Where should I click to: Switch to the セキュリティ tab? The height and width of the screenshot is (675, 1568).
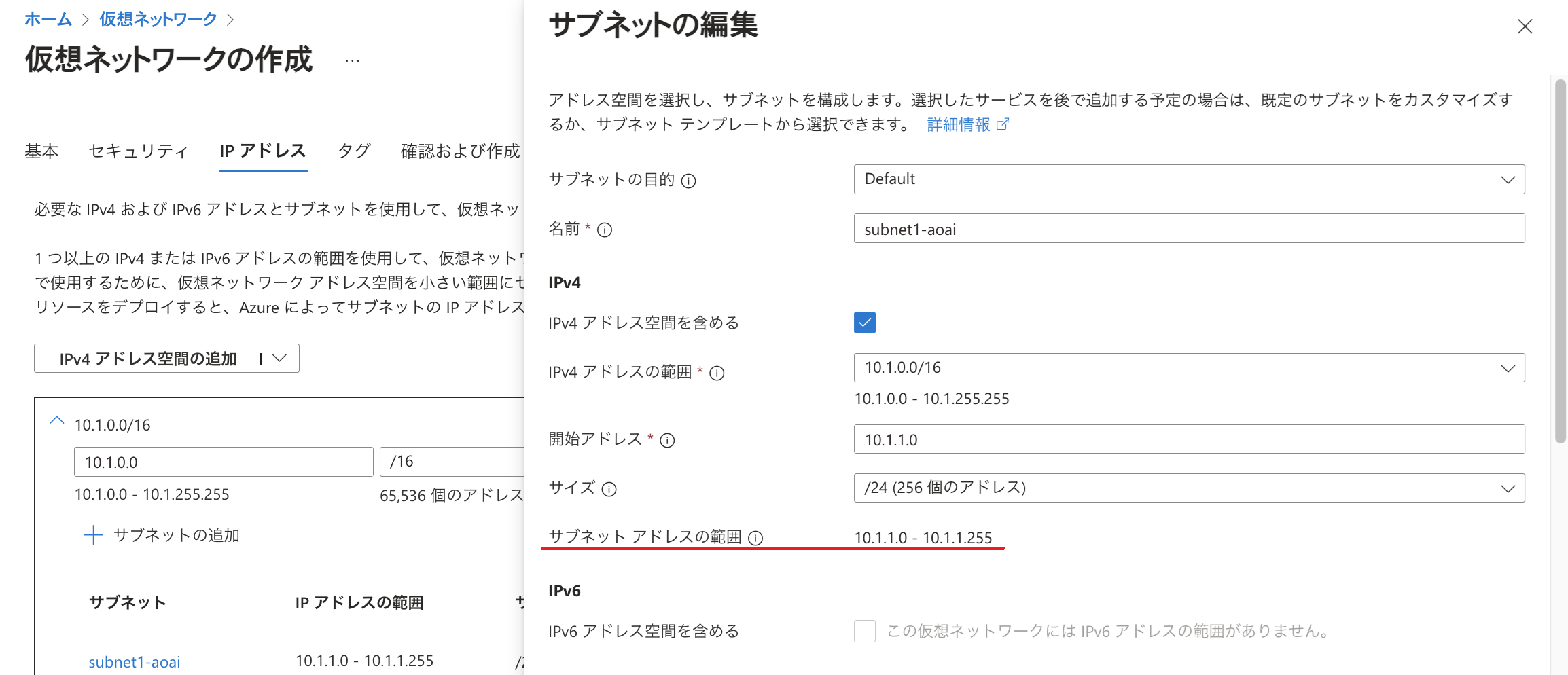(138, 151)
